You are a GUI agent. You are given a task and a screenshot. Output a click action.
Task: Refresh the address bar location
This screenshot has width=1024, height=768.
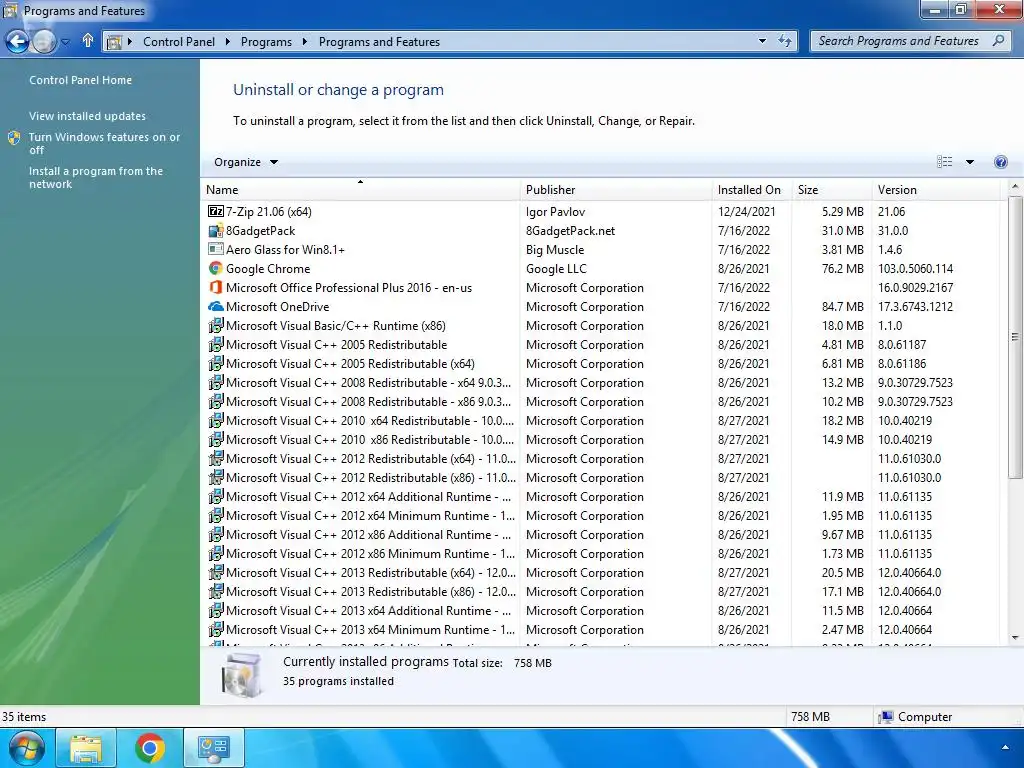pos(785,41)
